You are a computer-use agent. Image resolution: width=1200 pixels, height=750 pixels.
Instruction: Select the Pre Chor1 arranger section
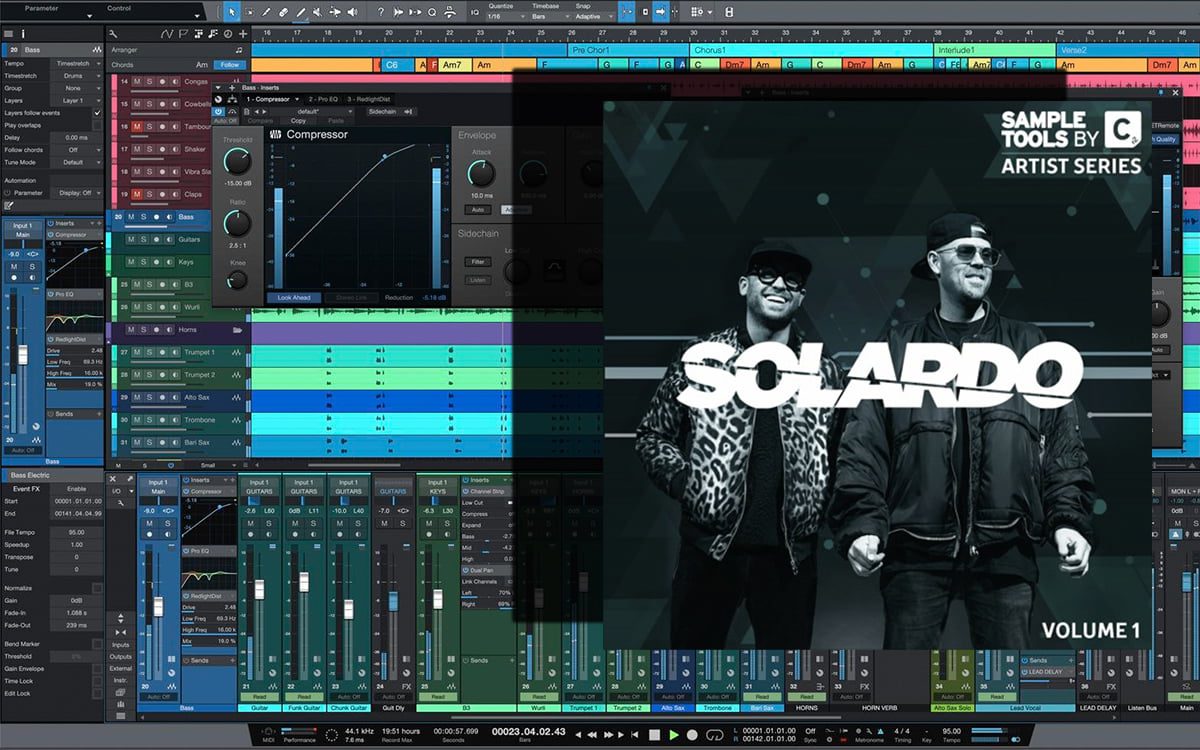627,49
